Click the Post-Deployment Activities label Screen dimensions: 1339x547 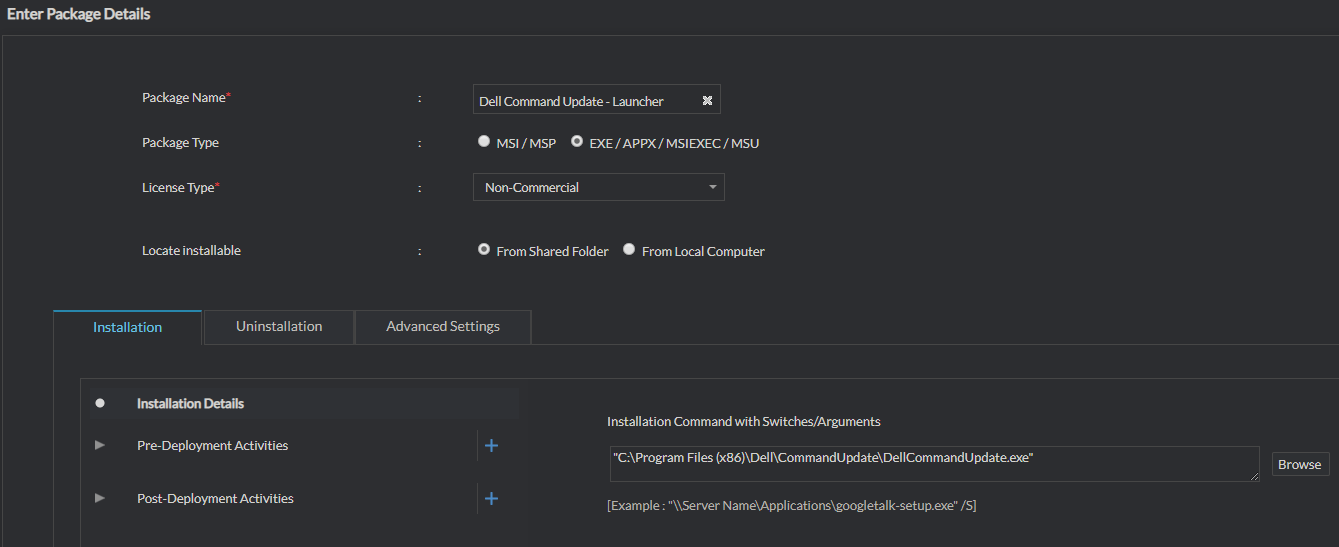pyautogui.click(x=215, y=498)
